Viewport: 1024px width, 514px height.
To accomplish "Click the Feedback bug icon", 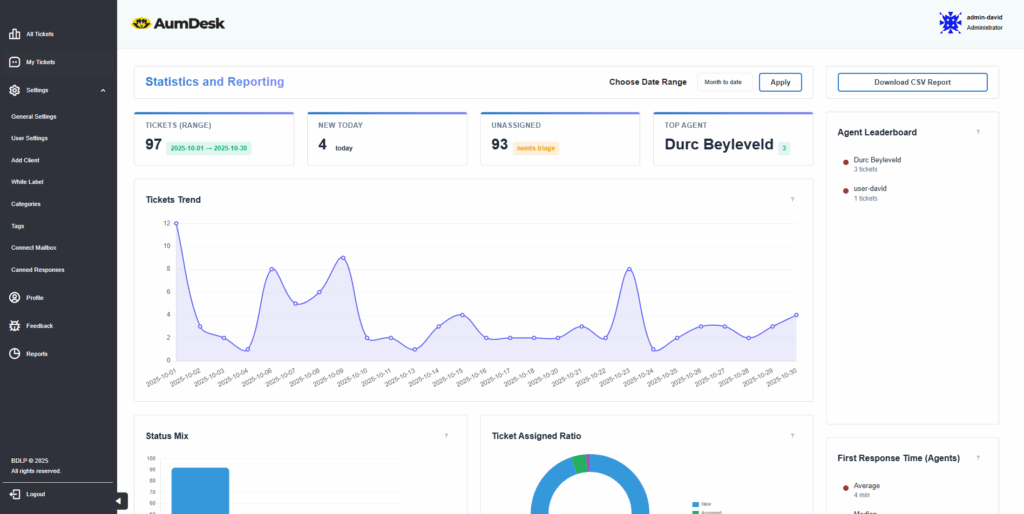I will (x=14, y=326).
